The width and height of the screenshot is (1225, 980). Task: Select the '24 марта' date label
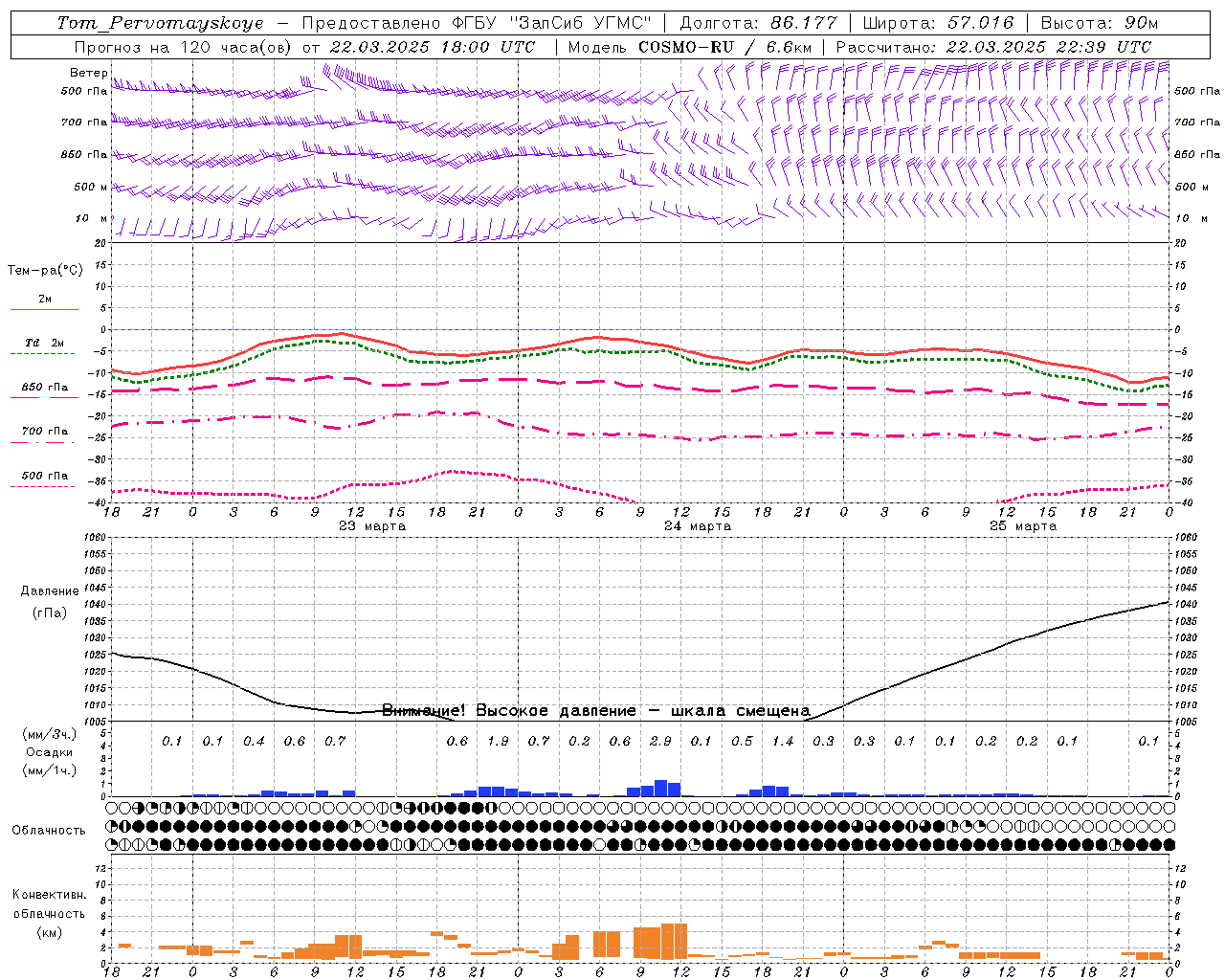click(698, 526)
